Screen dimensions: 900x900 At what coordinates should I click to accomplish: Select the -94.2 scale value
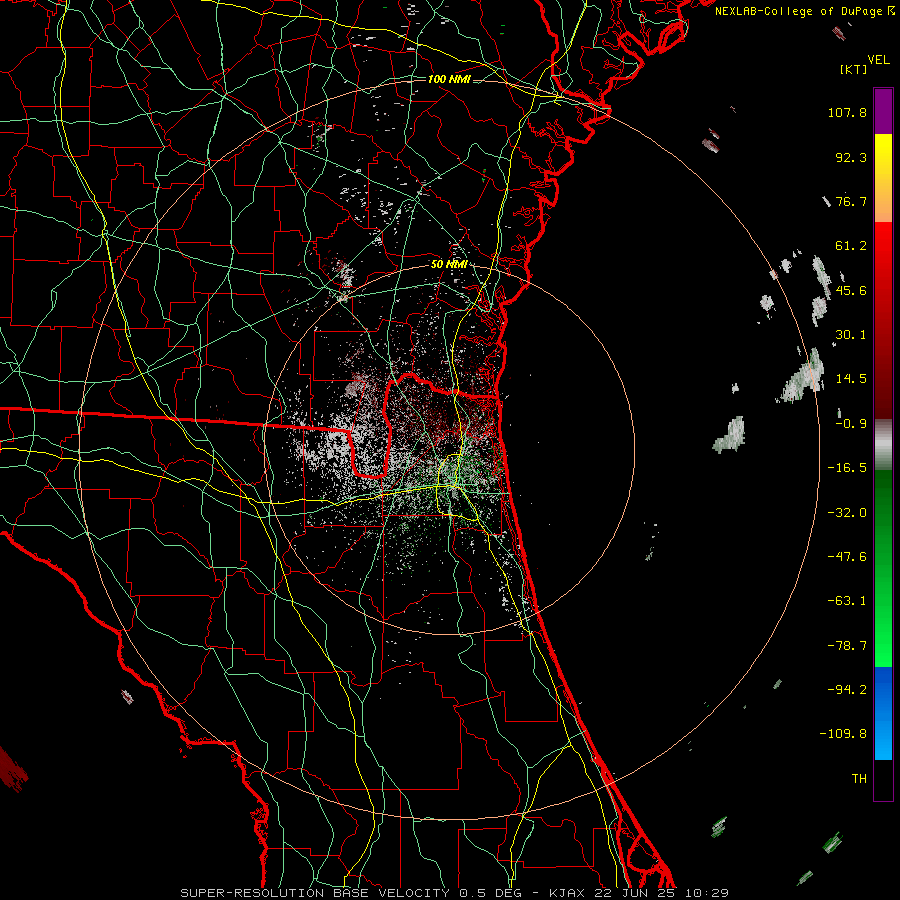847,690
